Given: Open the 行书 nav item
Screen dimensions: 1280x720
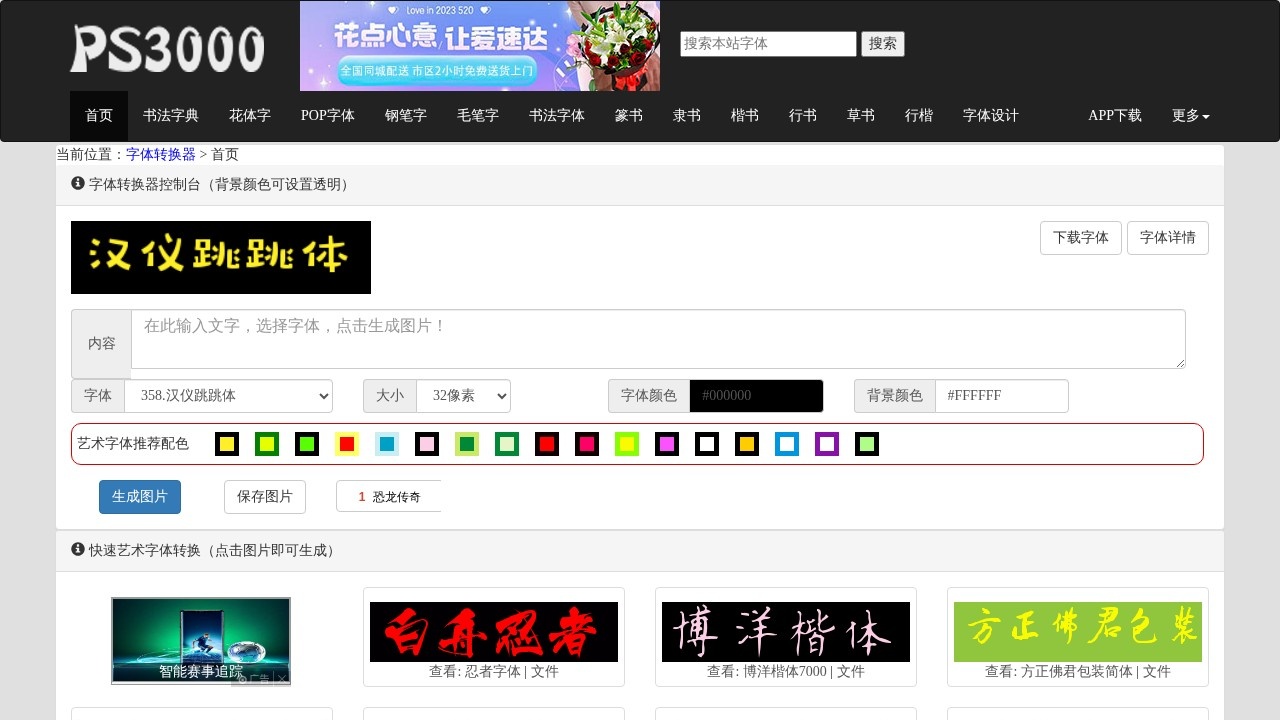Looking at the screenshot, I should [803, 116].
